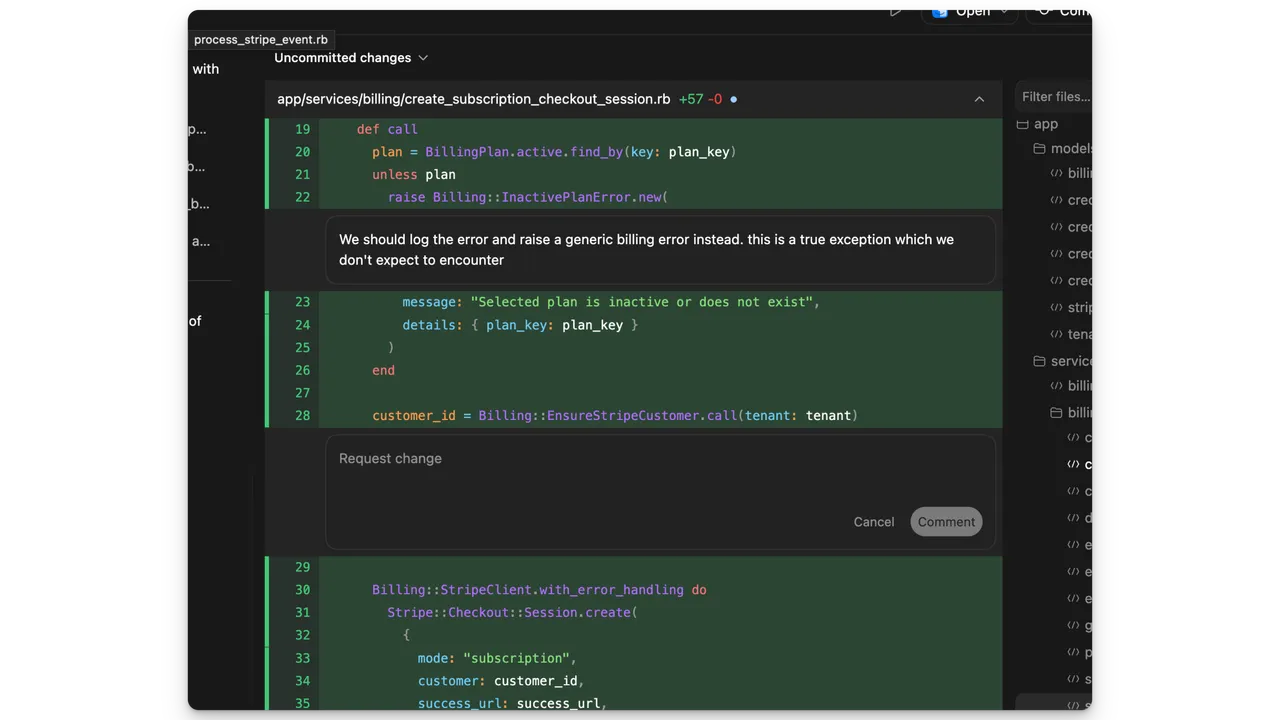The height and width of the screenshot is (720, 1280).
Task: Click line number 19
Action: point(302,129)
